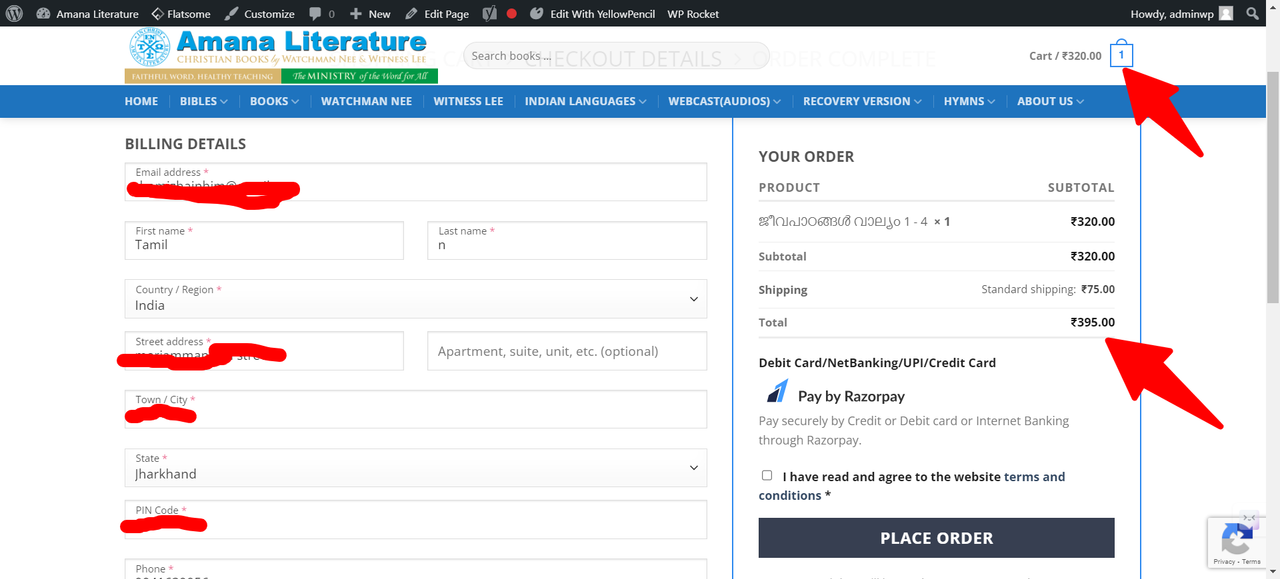Open comments bubble in admin bar

[322, 14]
